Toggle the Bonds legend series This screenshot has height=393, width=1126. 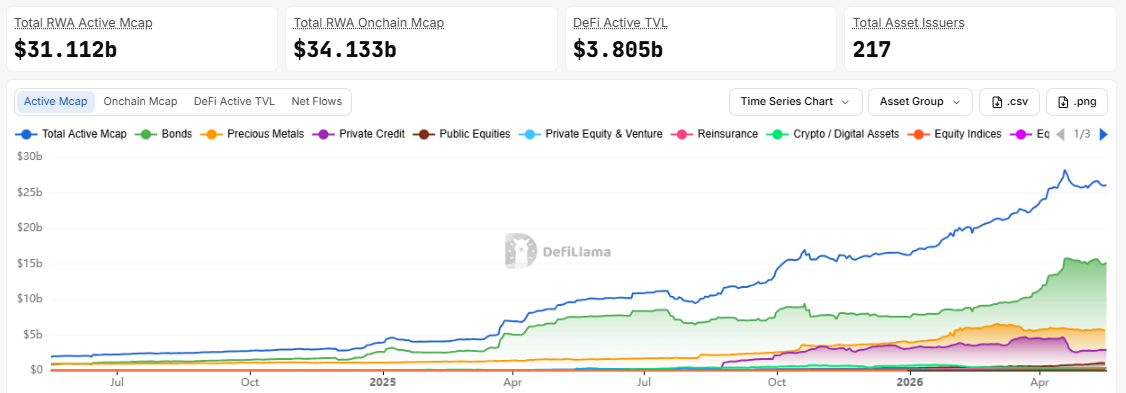pyautogui.click(x=165, y=134)
